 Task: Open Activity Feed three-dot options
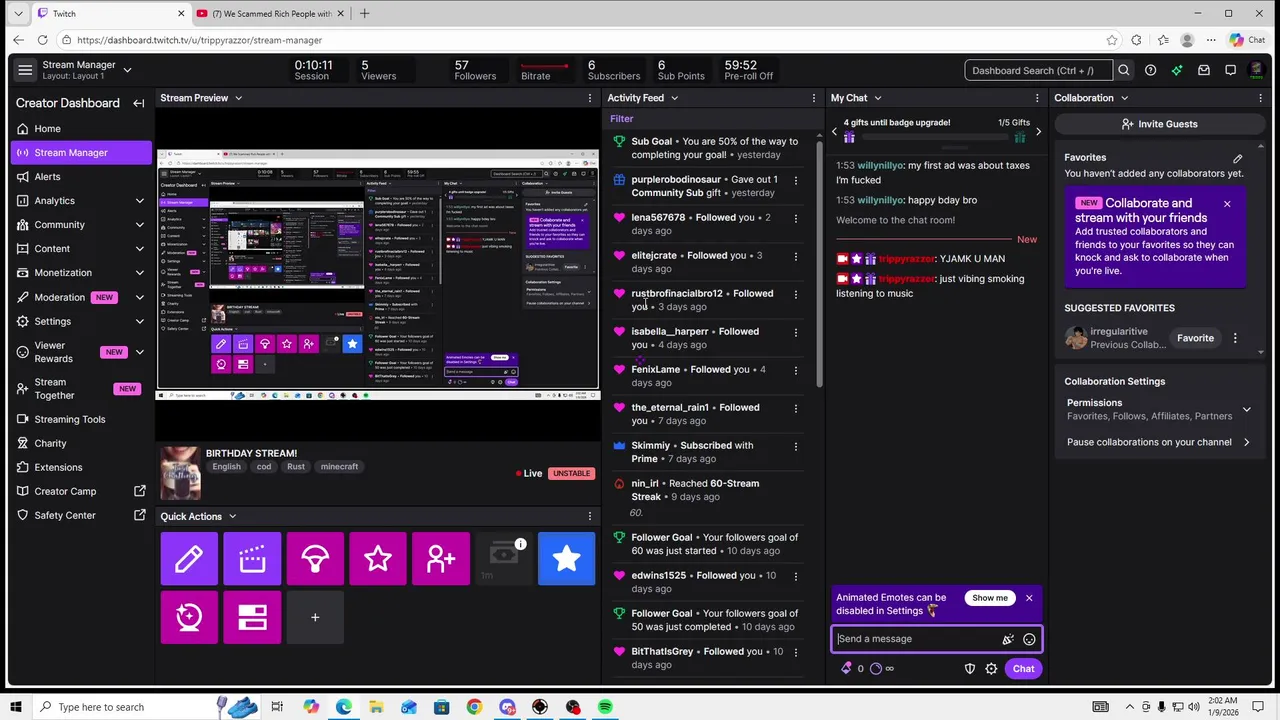point(814,98)
